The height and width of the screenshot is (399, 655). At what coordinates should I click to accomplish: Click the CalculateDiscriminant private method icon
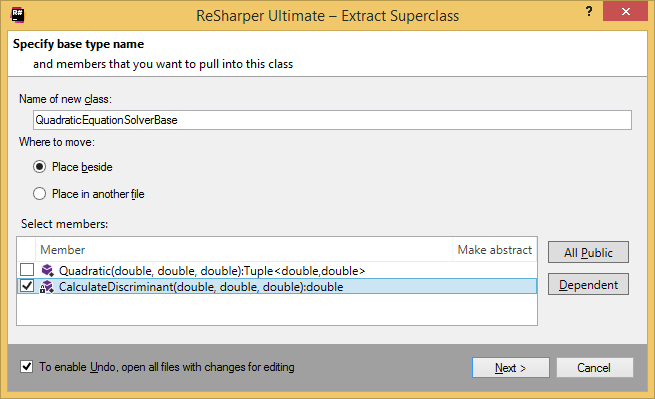click(46, 287)
